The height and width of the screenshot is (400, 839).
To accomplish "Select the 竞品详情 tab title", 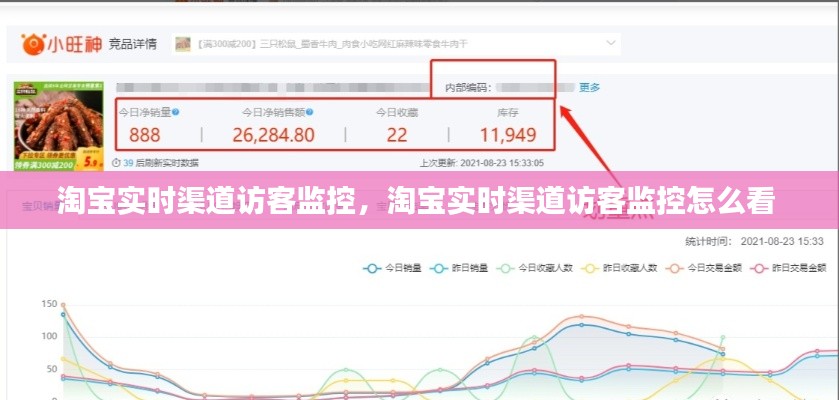I will pos(132,45).
